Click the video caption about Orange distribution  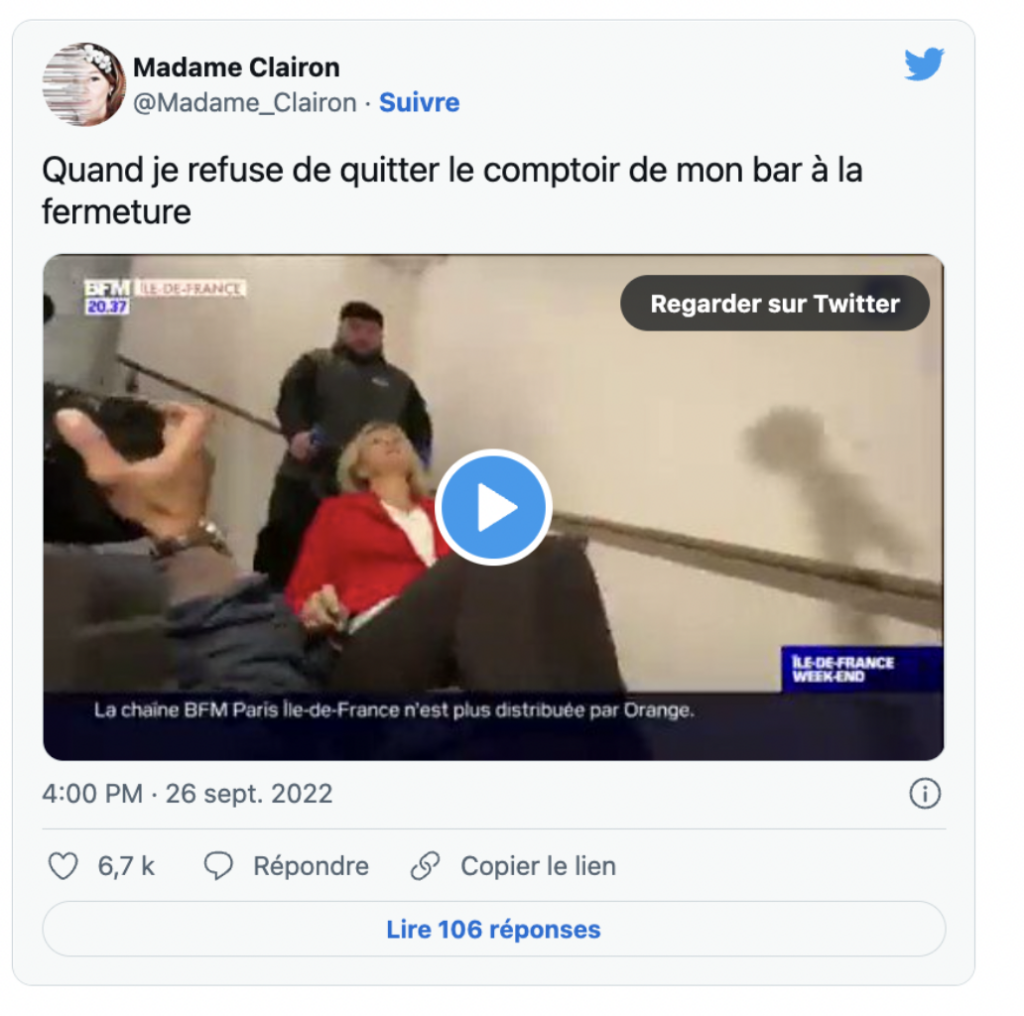394,710
